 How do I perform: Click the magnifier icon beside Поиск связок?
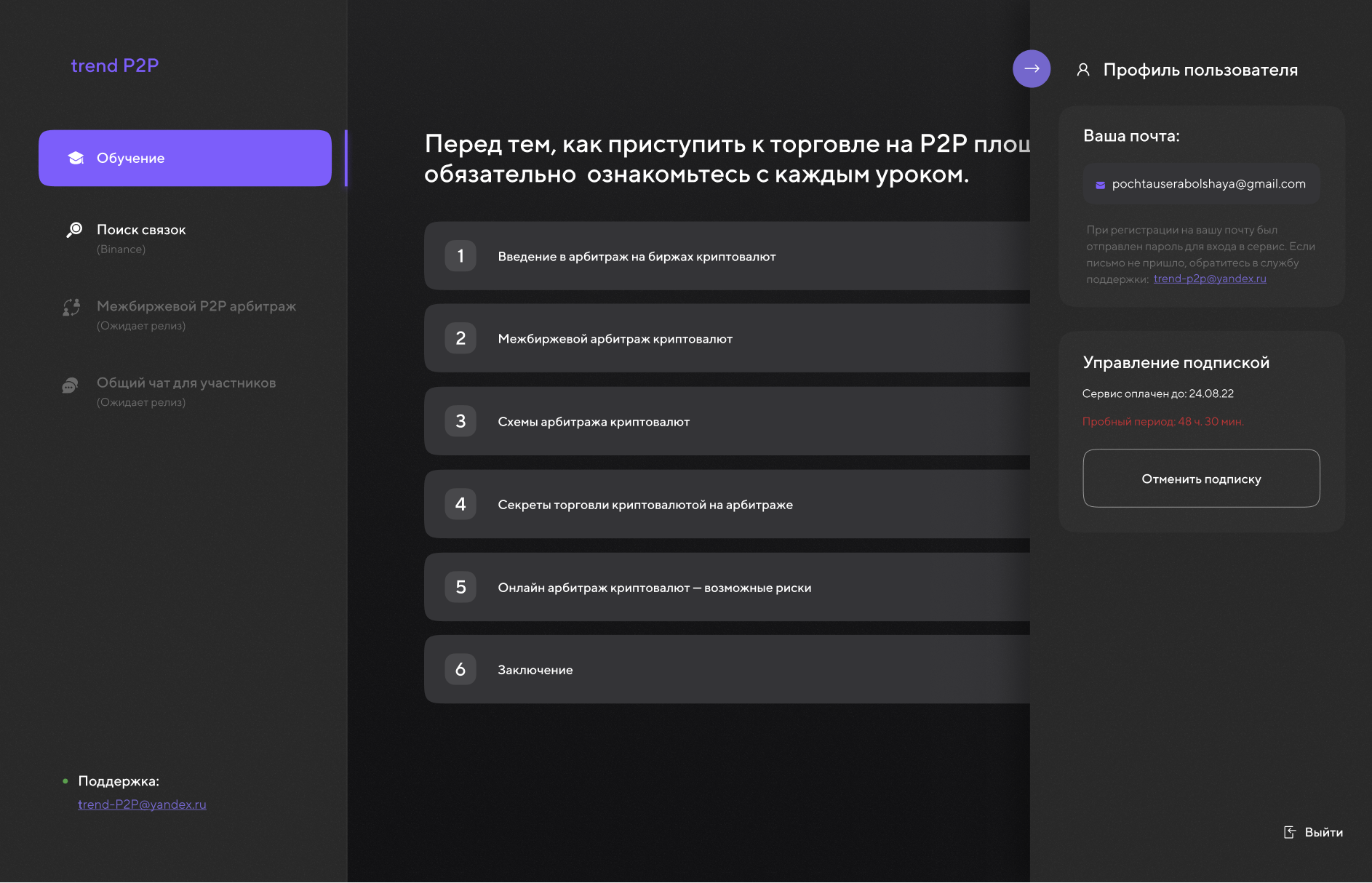[74, 230]
